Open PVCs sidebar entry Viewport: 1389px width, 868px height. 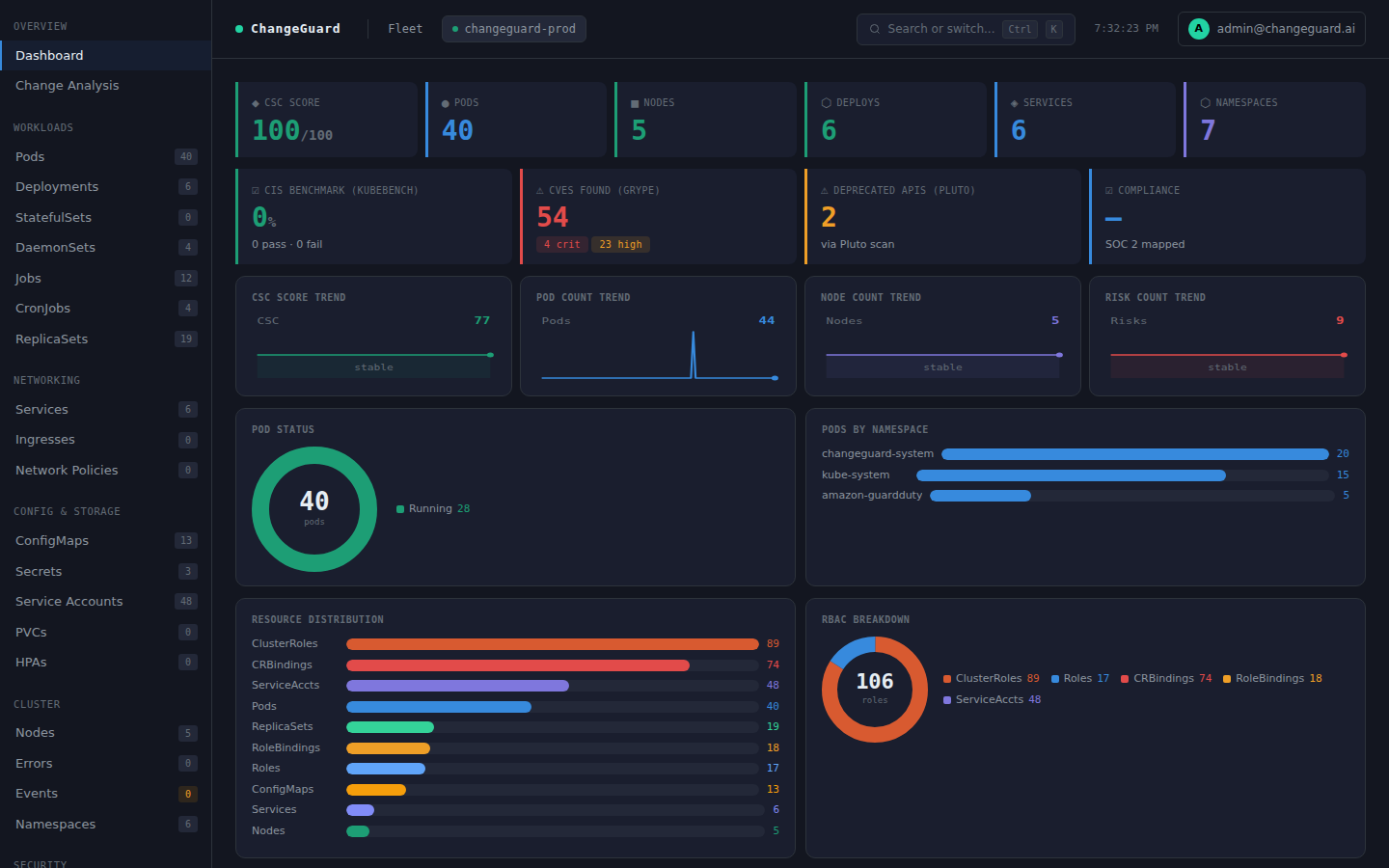coord(106,632)
